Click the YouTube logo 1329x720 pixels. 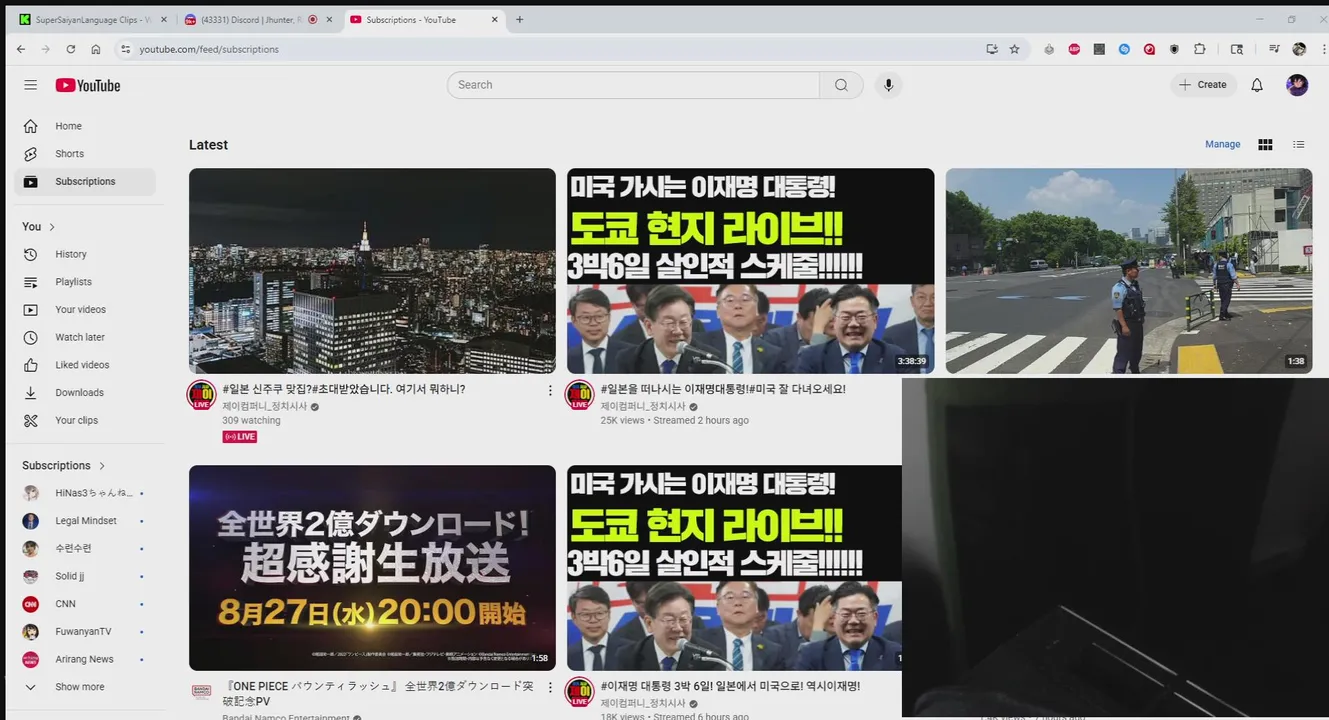[88, 85]
